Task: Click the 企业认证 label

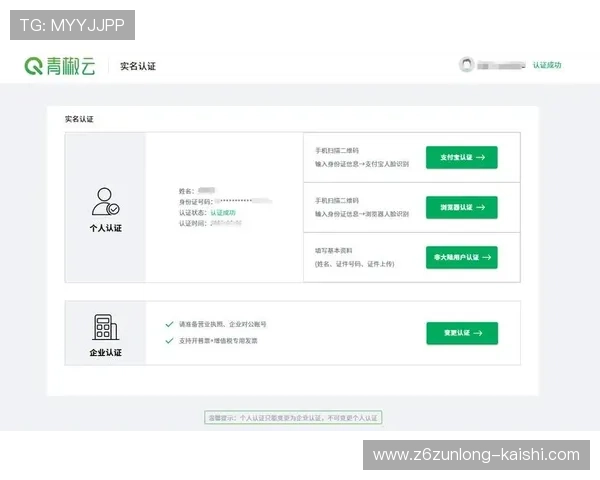Action: (x=106, y=353)
